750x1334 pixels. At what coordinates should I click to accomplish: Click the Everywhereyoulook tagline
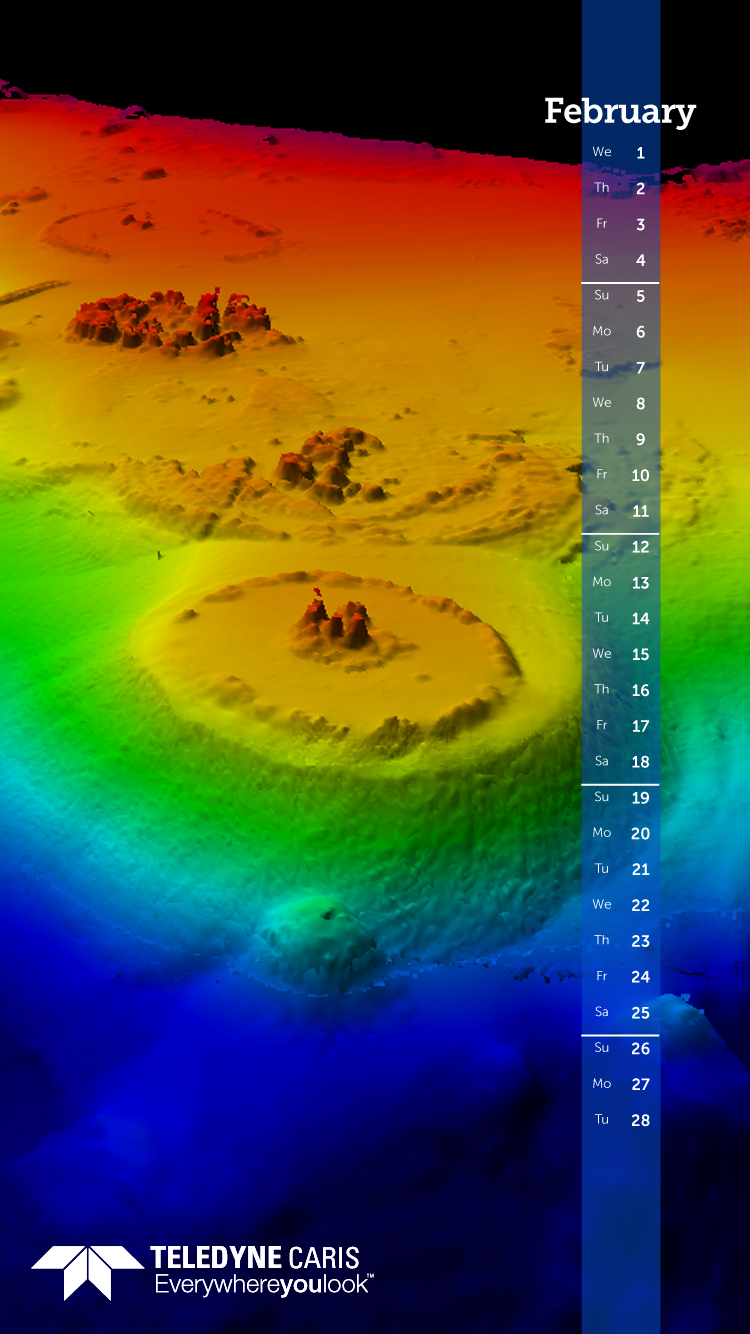click(263, 1286)
